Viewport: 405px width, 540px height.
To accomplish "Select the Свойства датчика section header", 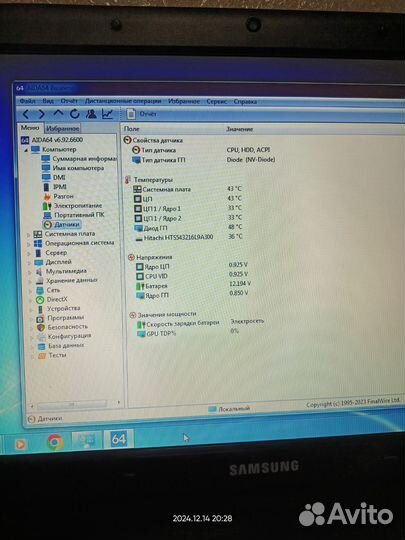I will click(x=153, y=140).
